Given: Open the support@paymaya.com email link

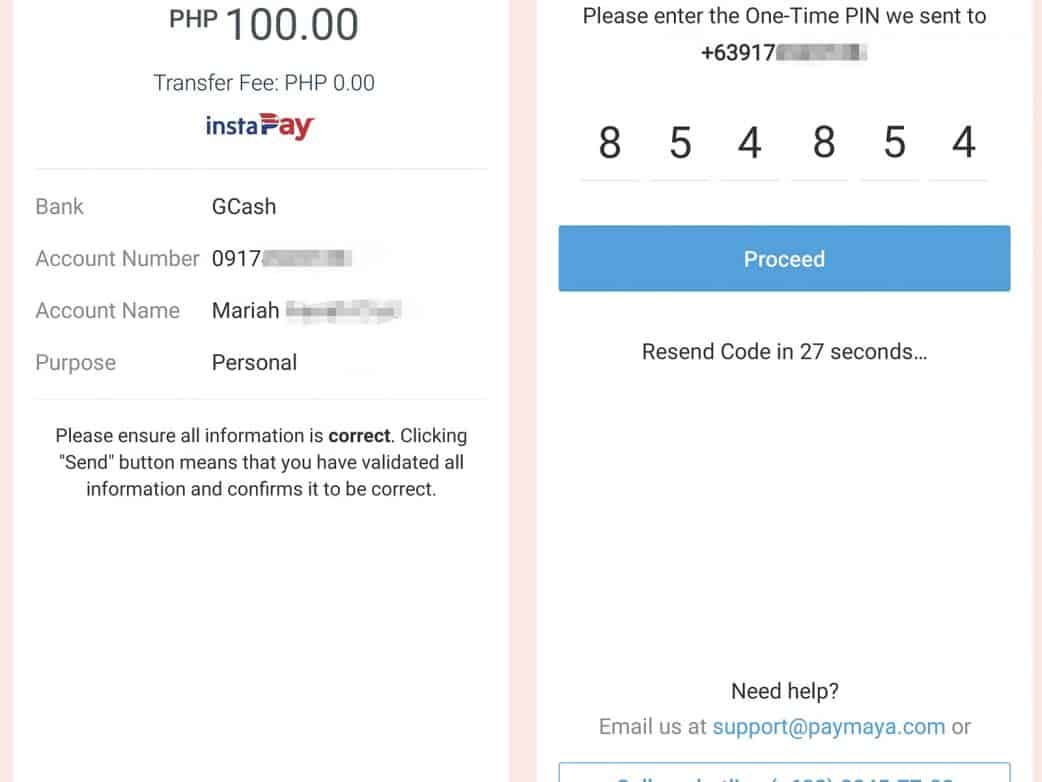Looking at the screenshot, I should (x=828, y=727).
